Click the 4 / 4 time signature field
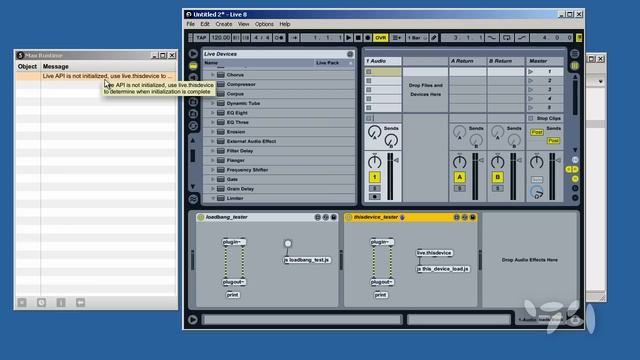The height and width of the screenshot is (360, 640). click(262, 38)
